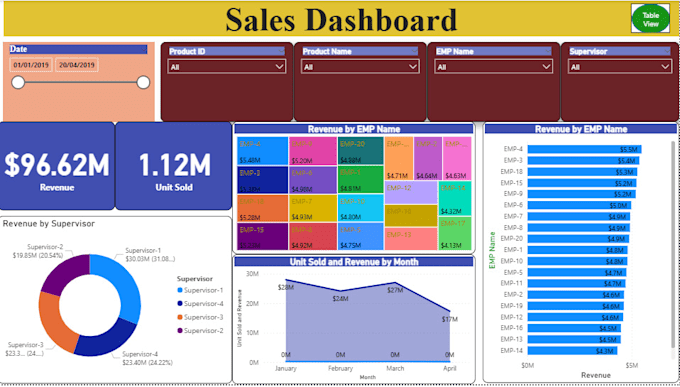Click the right date slider handle
The height and width of the screenshot is (387, 680).
click(x=143, y=82)
